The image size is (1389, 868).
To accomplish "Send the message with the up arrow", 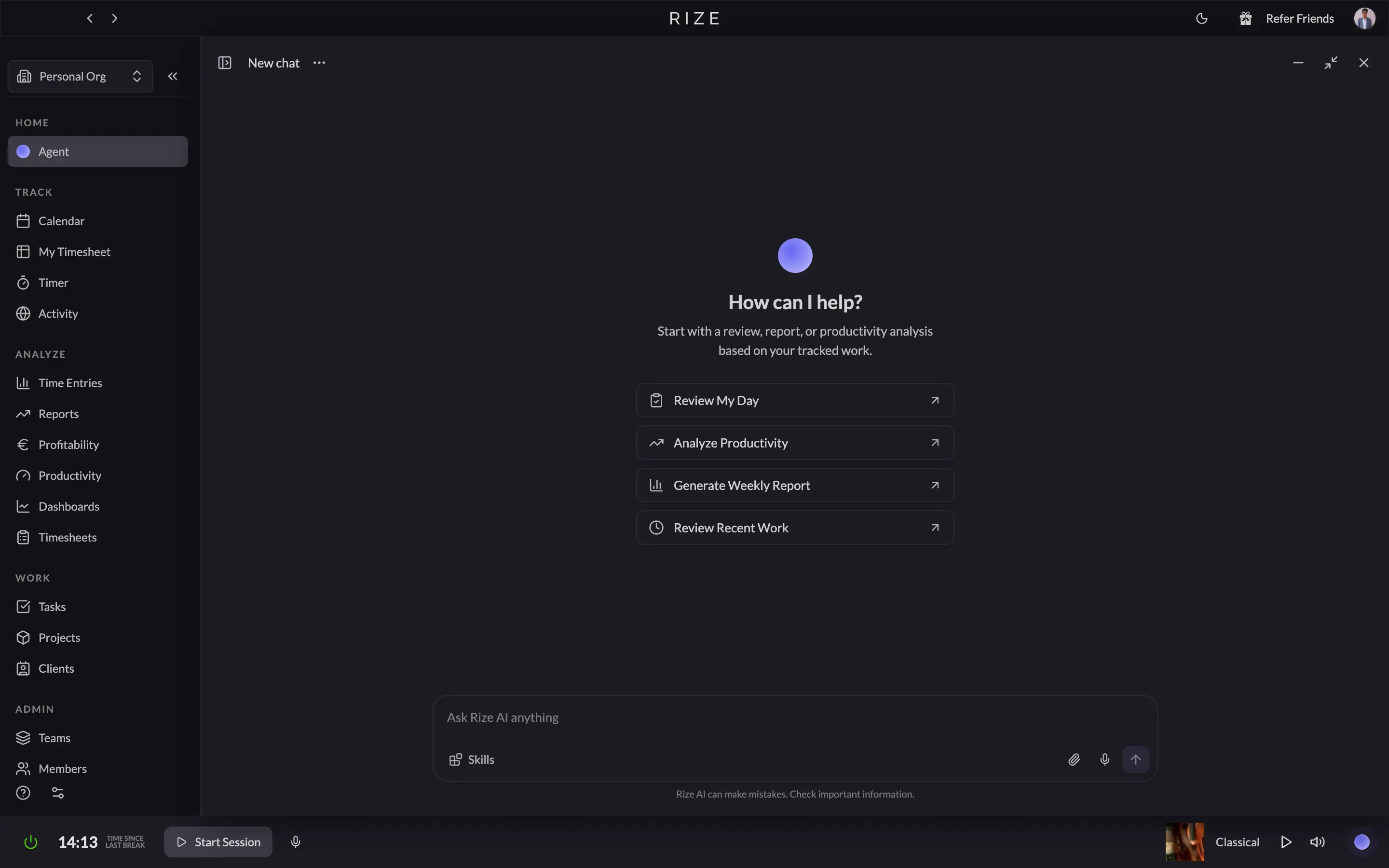I will coord(1135,759).
